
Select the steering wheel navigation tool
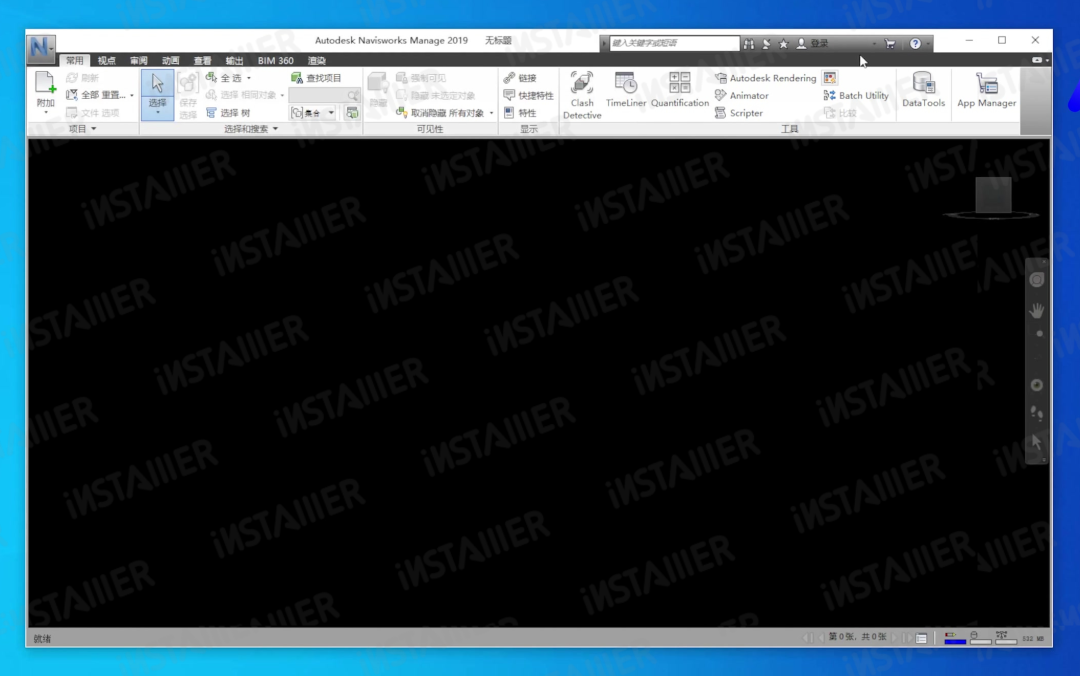(1037, 279)
